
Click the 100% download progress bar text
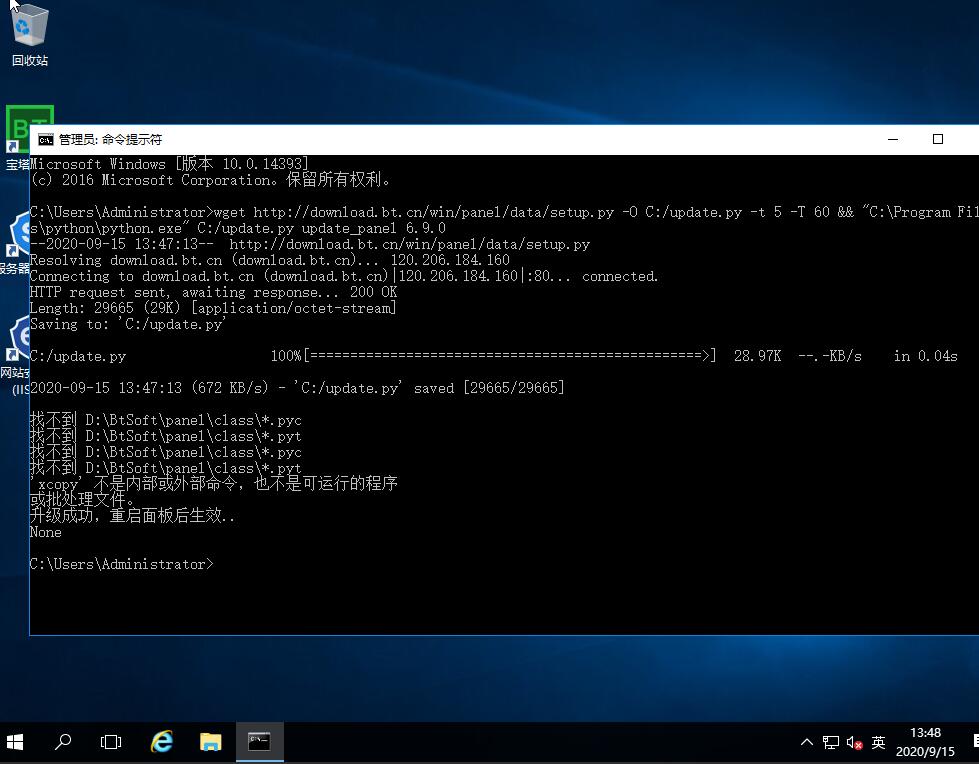click(x=493, y=356)
